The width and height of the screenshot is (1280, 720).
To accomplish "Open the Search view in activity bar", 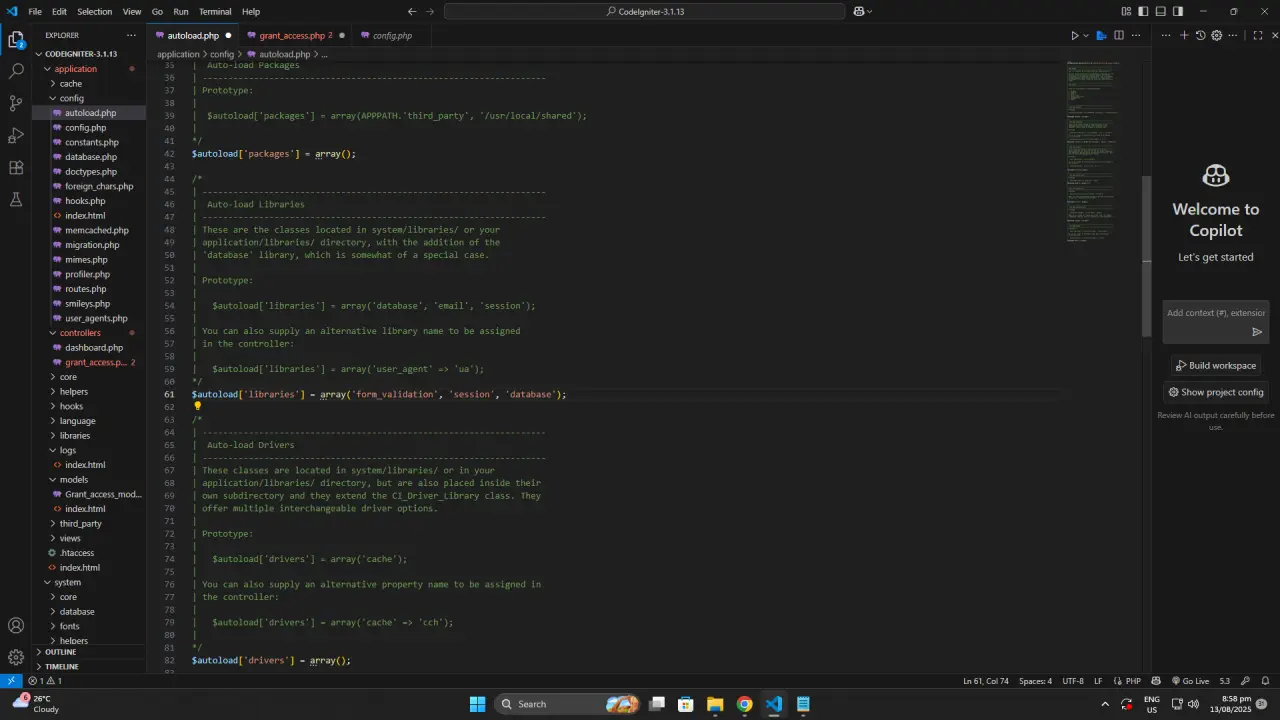I will (x=16, y=72).
